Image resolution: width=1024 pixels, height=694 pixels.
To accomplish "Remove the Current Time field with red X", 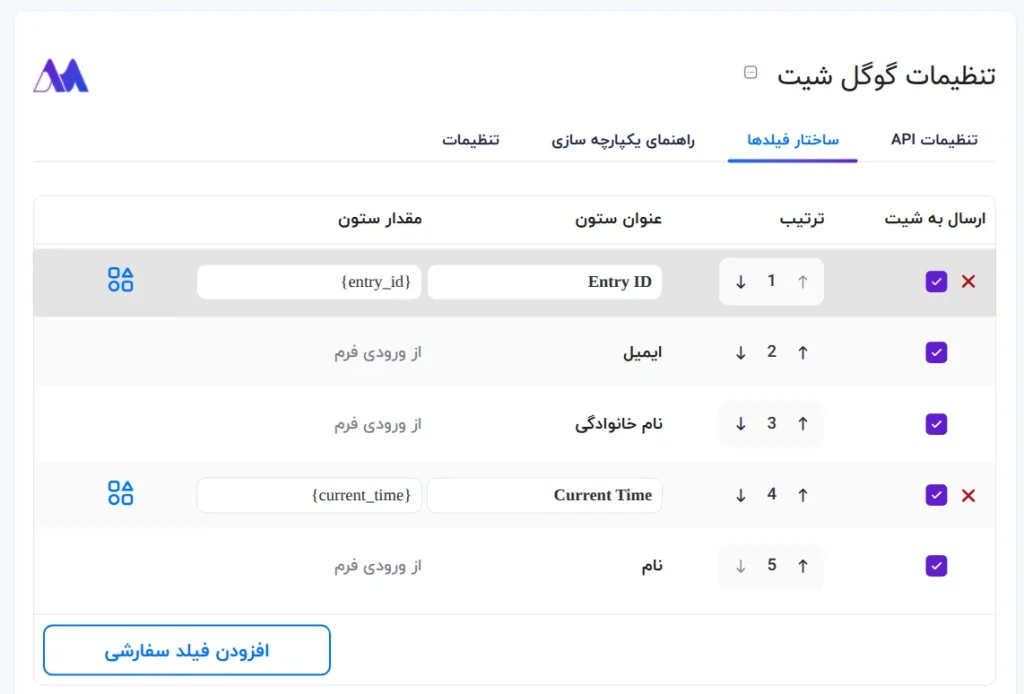I will coord(968,495).
